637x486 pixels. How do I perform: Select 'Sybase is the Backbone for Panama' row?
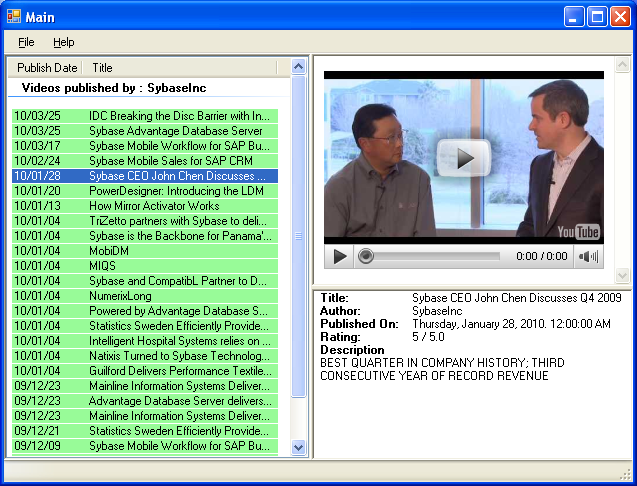pos(145,236)
